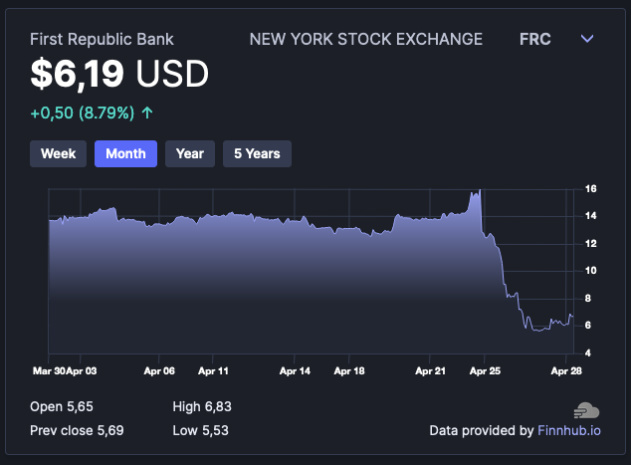Image resolution: width=631 pixels, height=465 pixels.
Task: Show the Year chart view
Action: [190, 153]
